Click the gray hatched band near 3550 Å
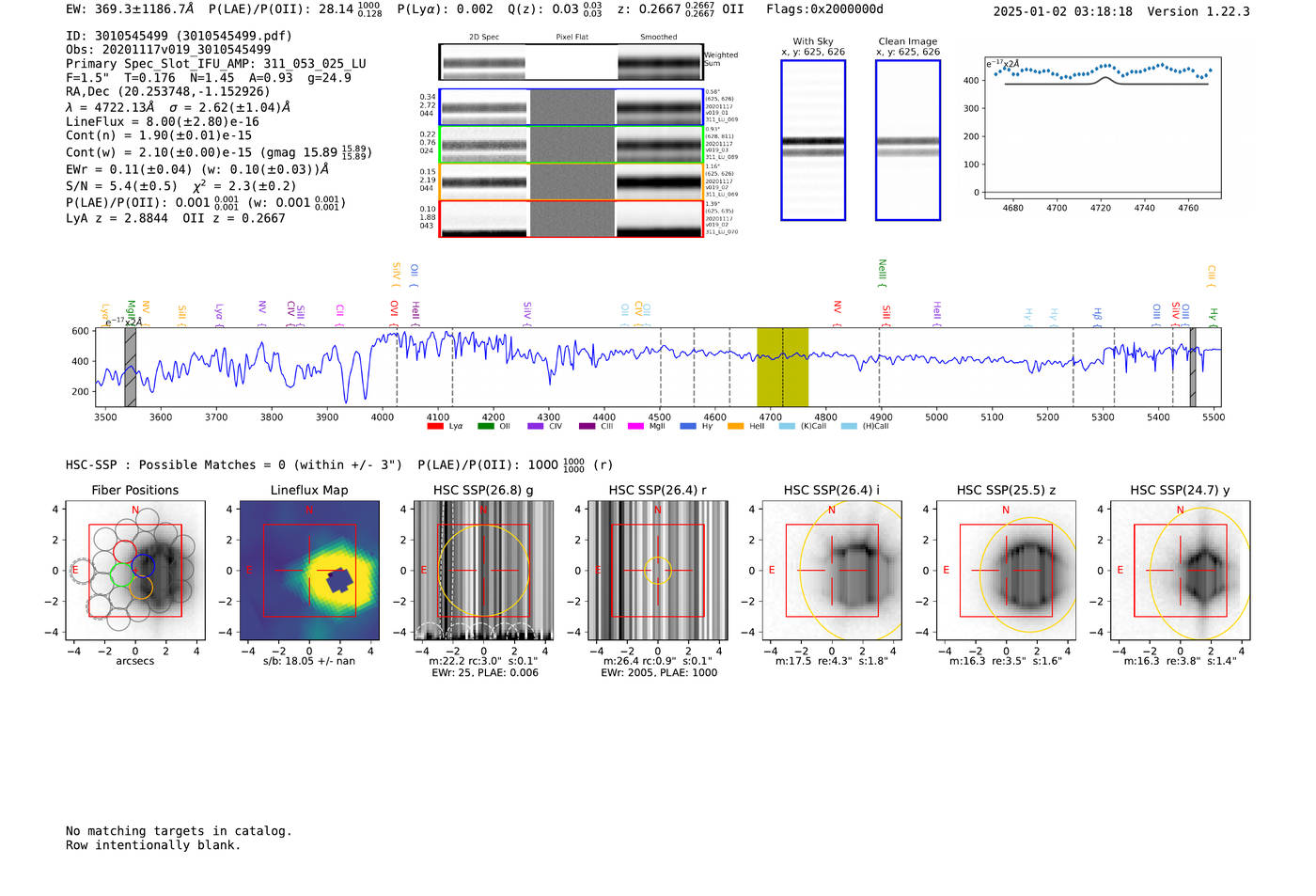Viewport: 1316px width, 896px height. (131, 367)
